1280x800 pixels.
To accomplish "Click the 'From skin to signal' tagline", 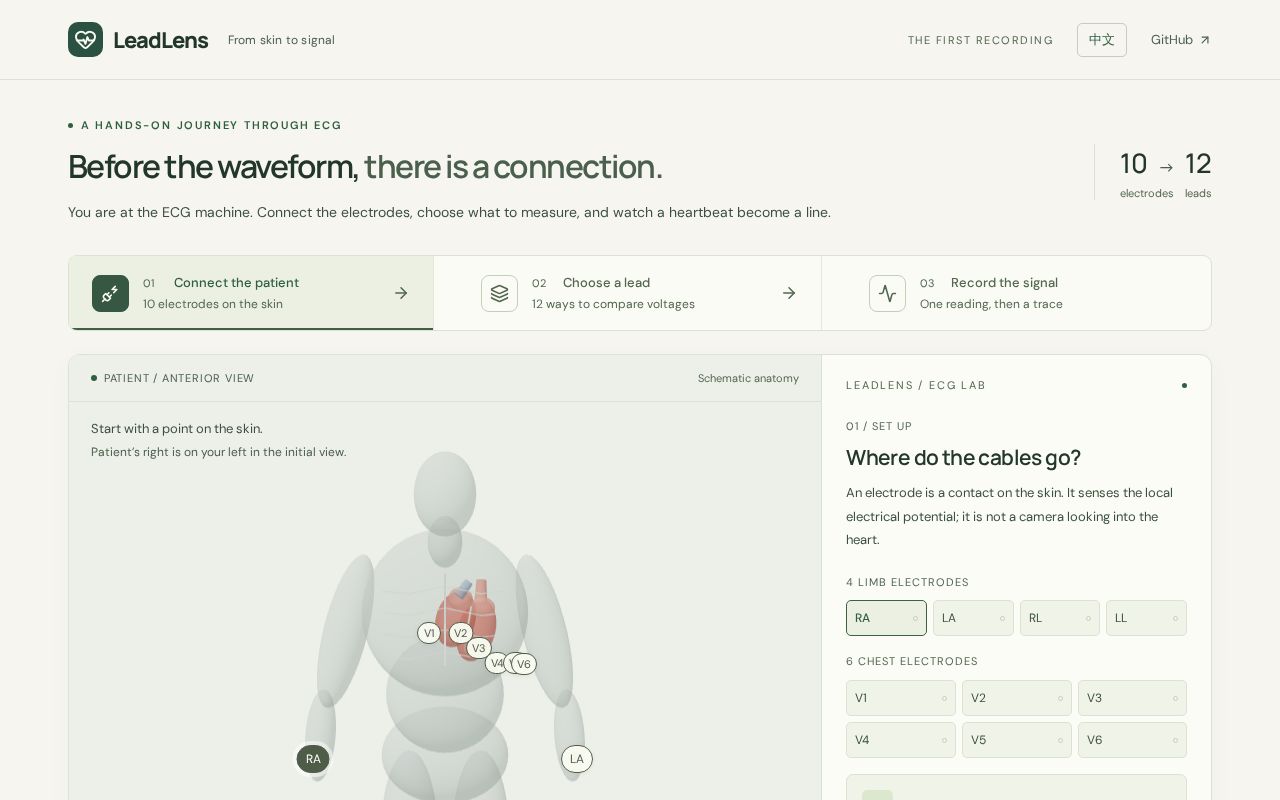I will coord(281,40).
